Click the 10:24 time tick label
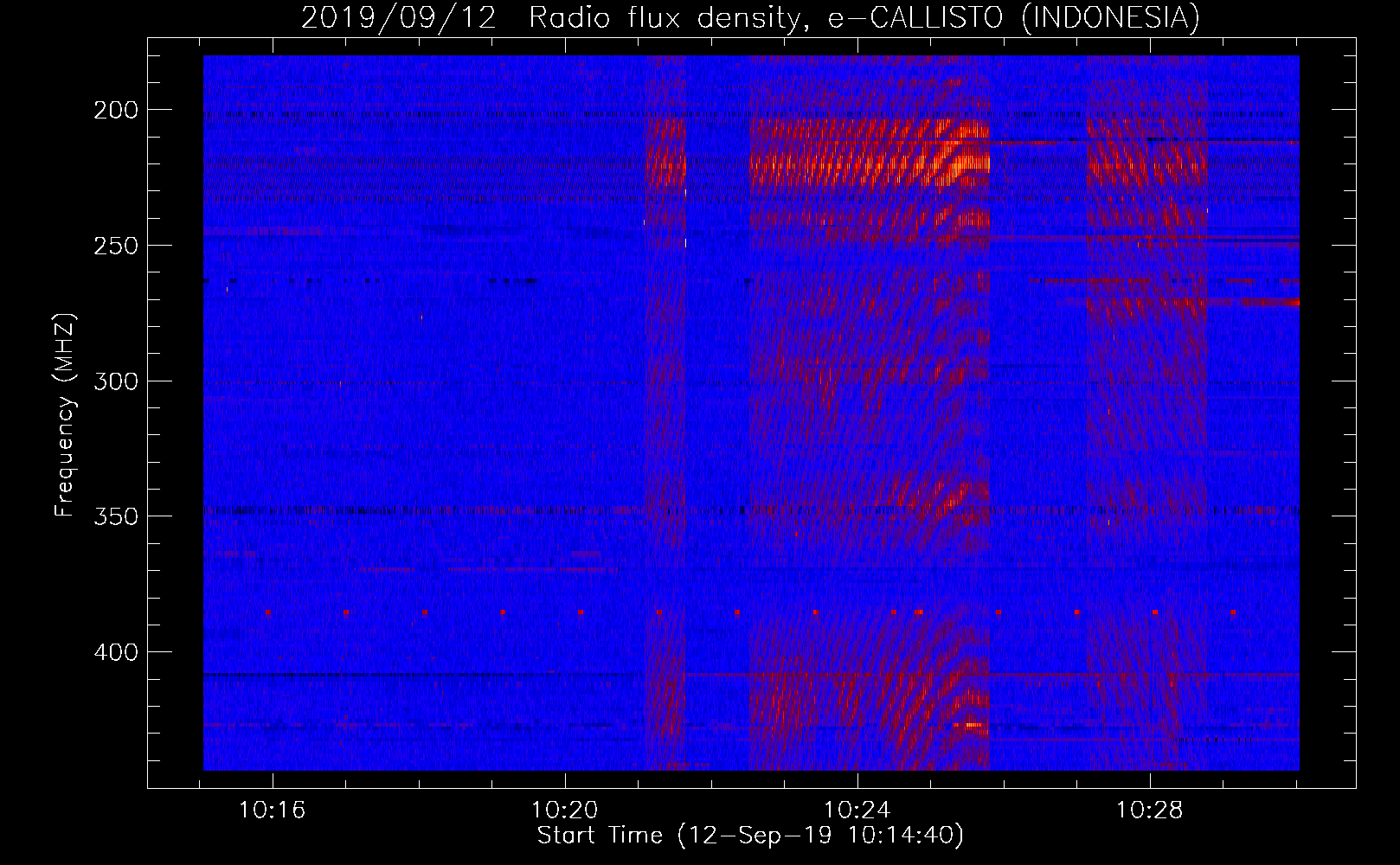 point(857,811)
